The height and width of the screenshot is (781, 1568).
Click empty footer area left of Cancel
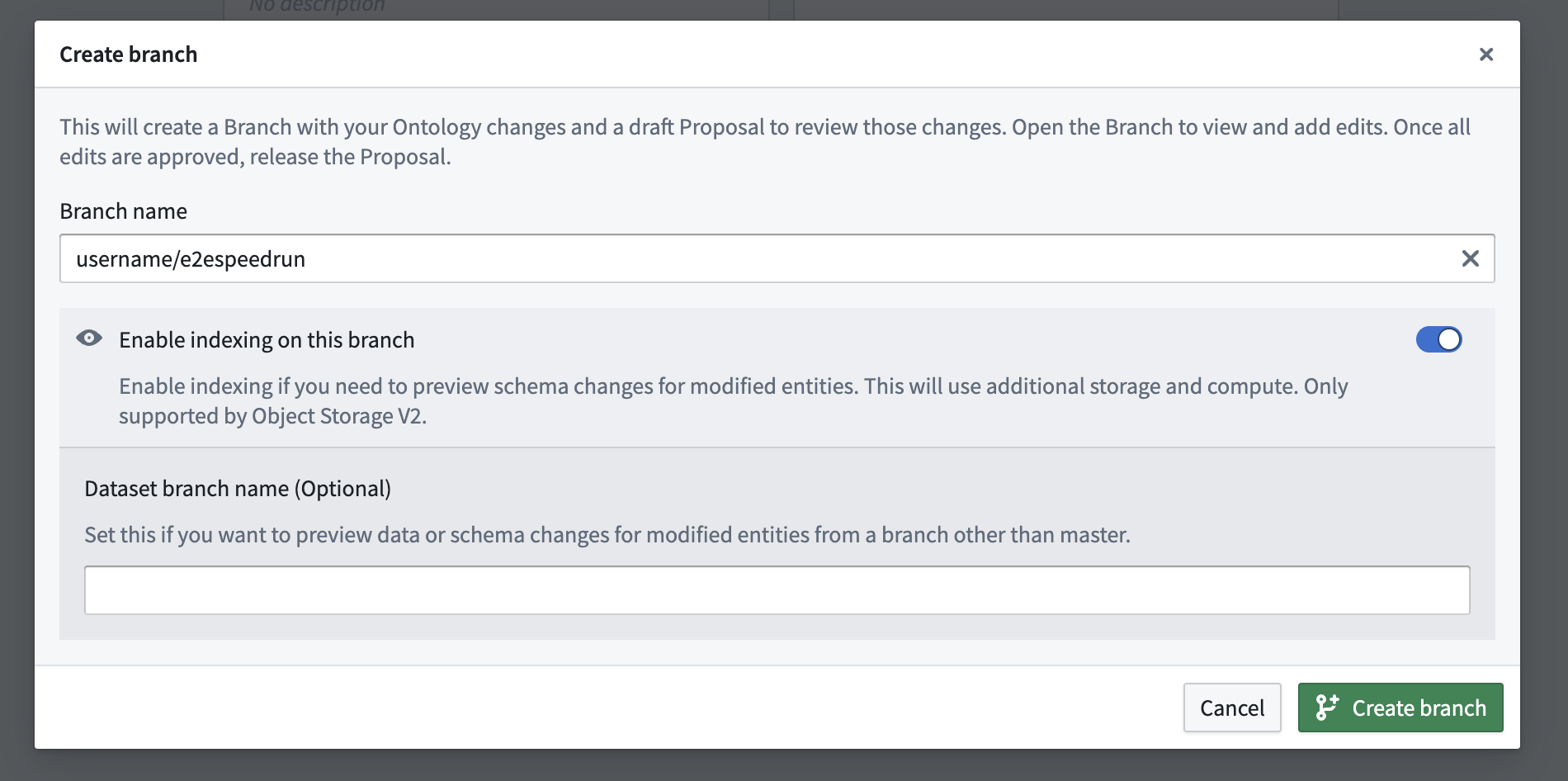(x=602, y=708)
